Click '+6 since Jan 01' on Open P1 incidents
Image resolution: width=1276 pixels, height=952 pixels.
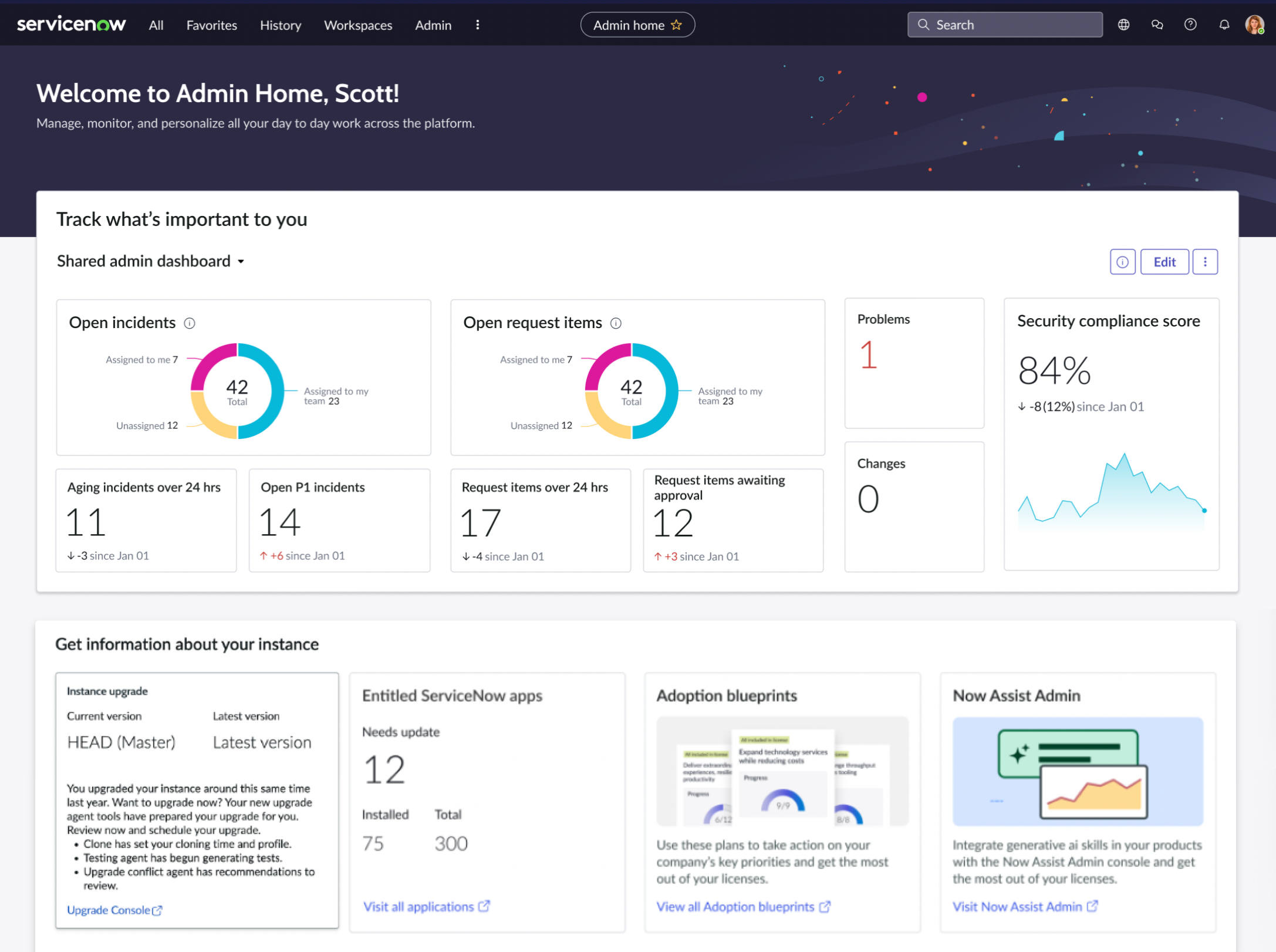click(x=302, y=556)
